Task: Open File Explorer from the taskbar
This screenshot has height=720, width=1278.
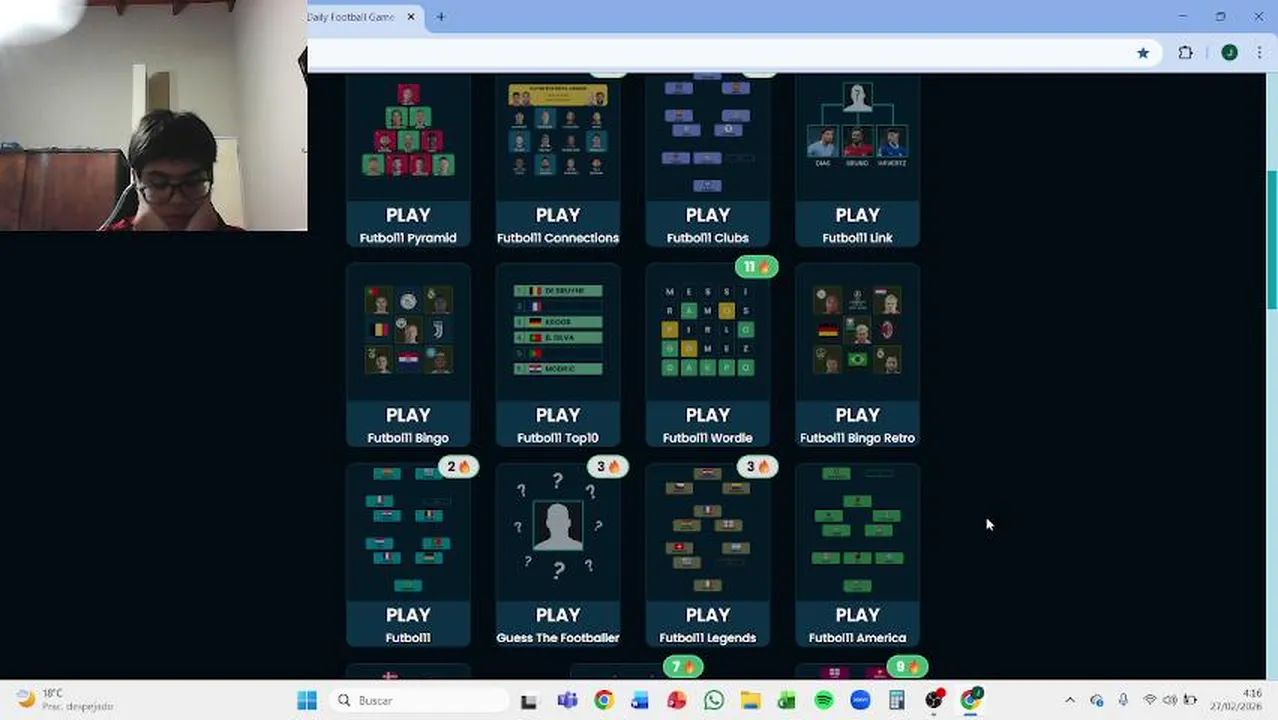Action: [750, 700]
